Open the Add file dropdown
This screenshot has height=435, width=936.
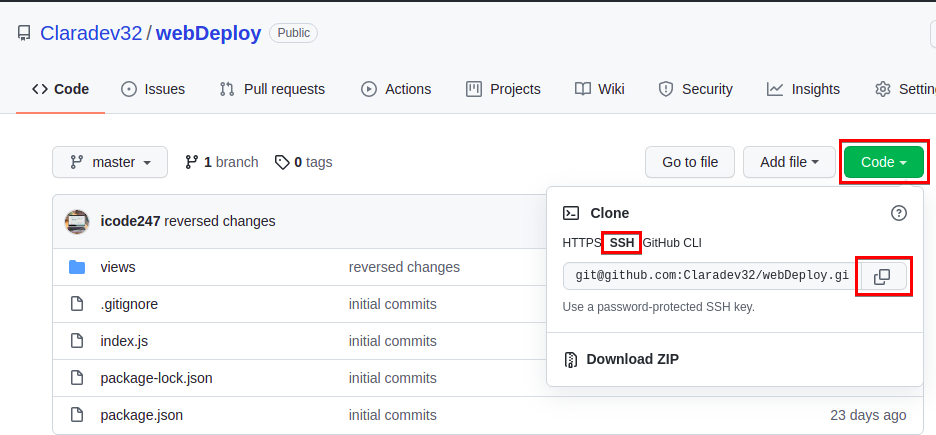789,162
